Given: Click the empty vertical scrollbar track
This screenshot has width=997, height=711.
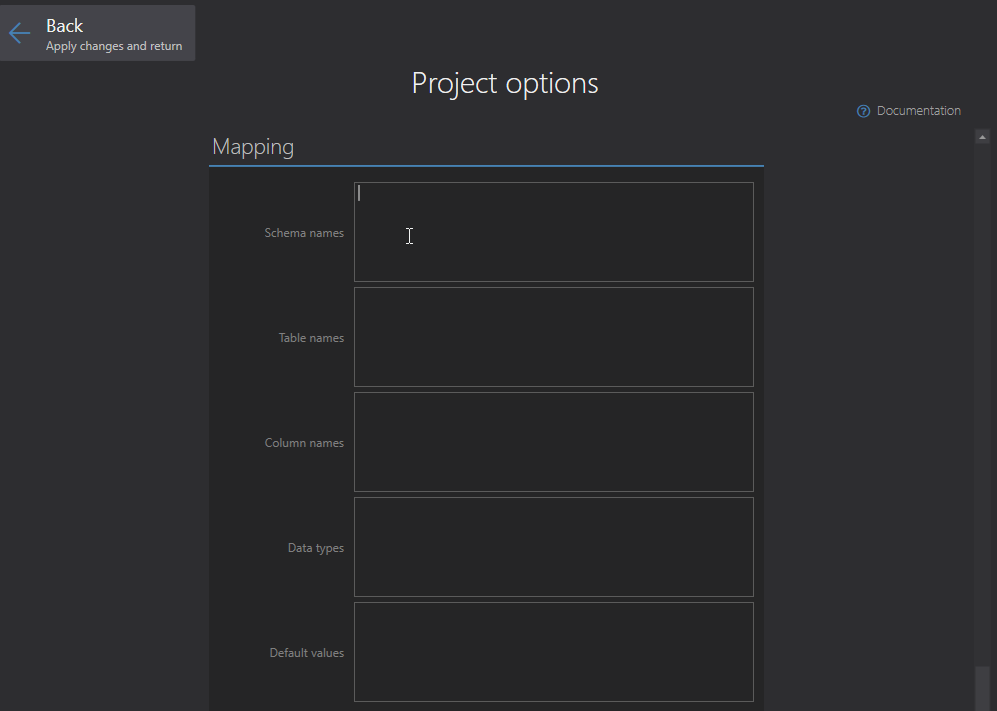Looking at the screenshot, I should (x=982, y=400).
